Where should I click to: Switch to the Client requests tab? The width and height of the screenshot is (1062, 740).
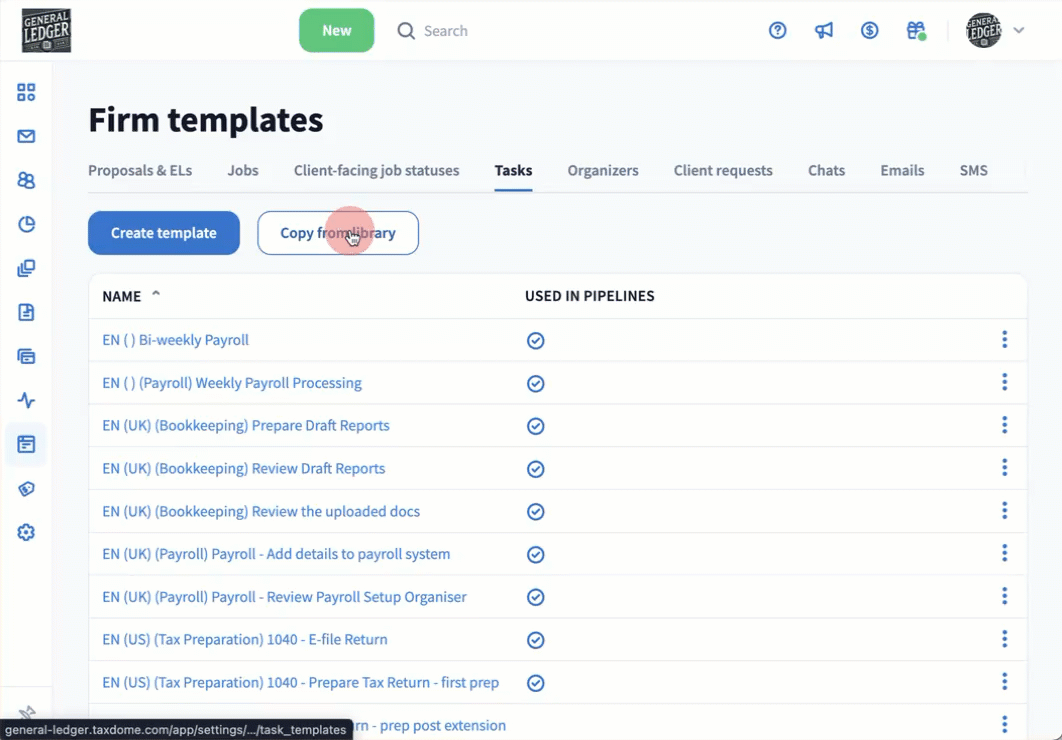point(723,171)
